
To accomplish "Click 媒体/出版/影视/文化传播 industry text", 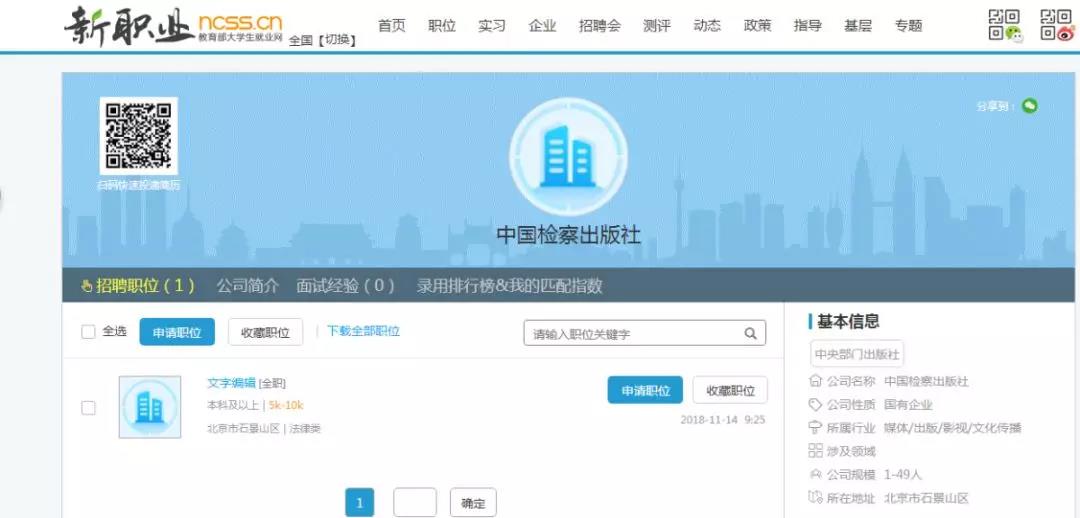I will click(953, 428).
